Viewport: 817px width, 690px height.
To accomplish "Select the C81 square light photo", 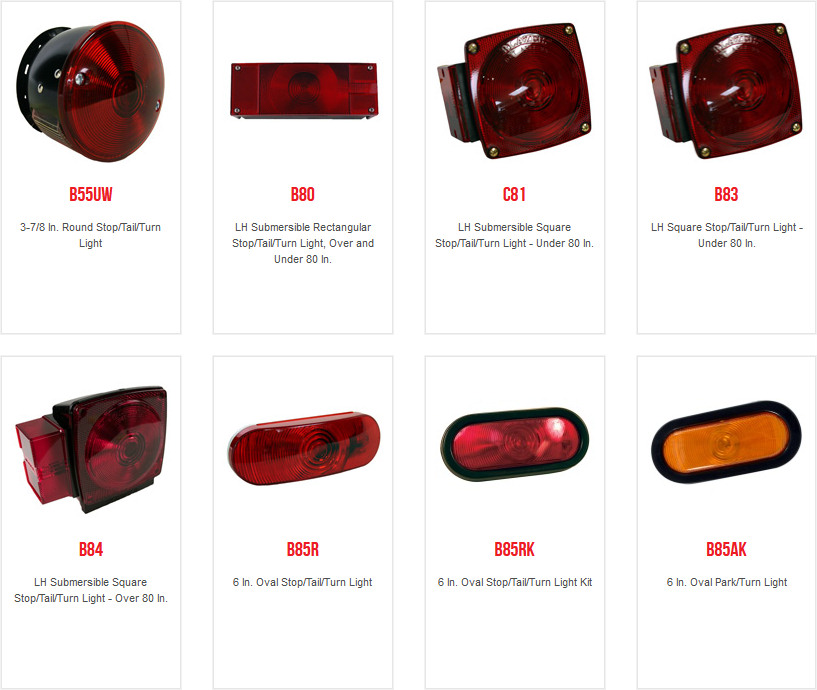I will tap(514, 90).
